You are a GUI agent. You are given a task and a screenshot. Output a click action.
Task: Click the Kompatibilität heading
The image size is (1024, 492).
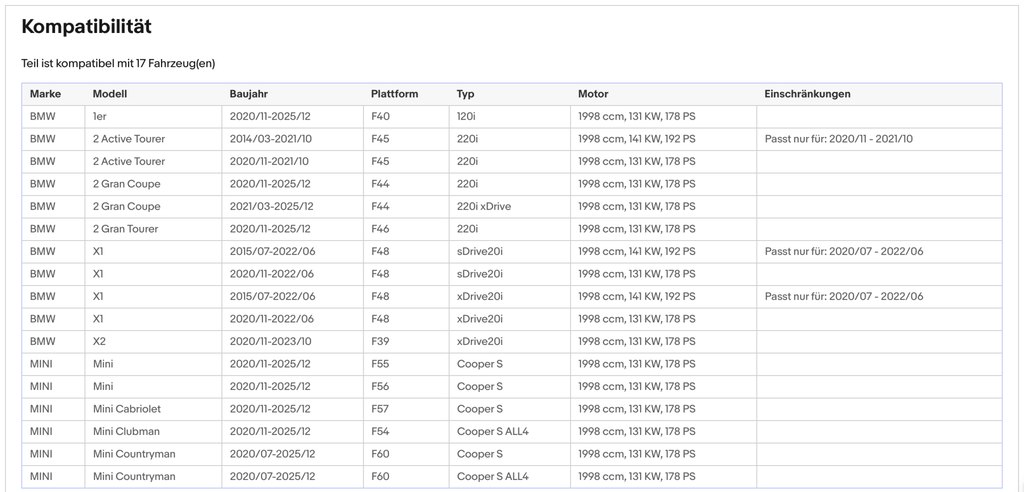tap(86, 27)
